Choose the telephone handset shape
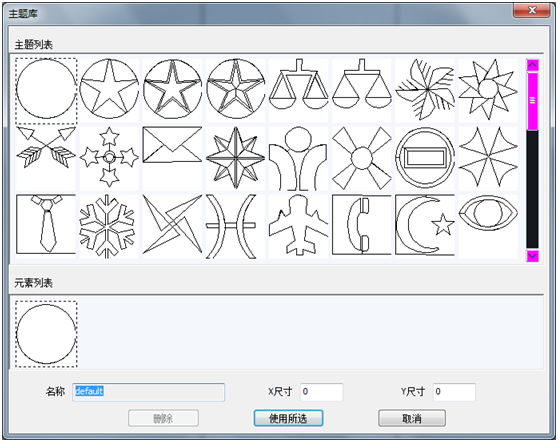Screen dimensions: 558x442 (x=362, y=225)
